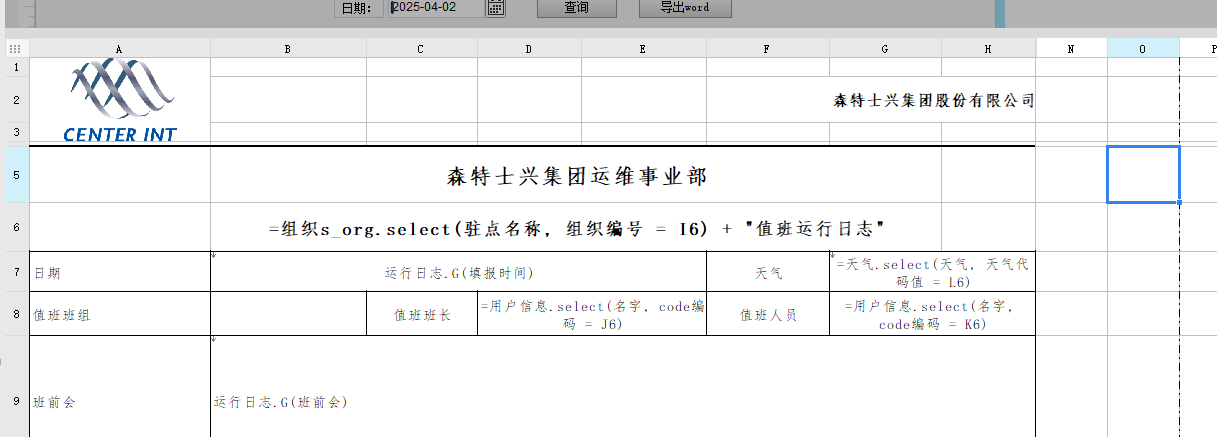Screen dimensions: 1217x437
Task: Click the 导出word button
Action: coord(685,7)
